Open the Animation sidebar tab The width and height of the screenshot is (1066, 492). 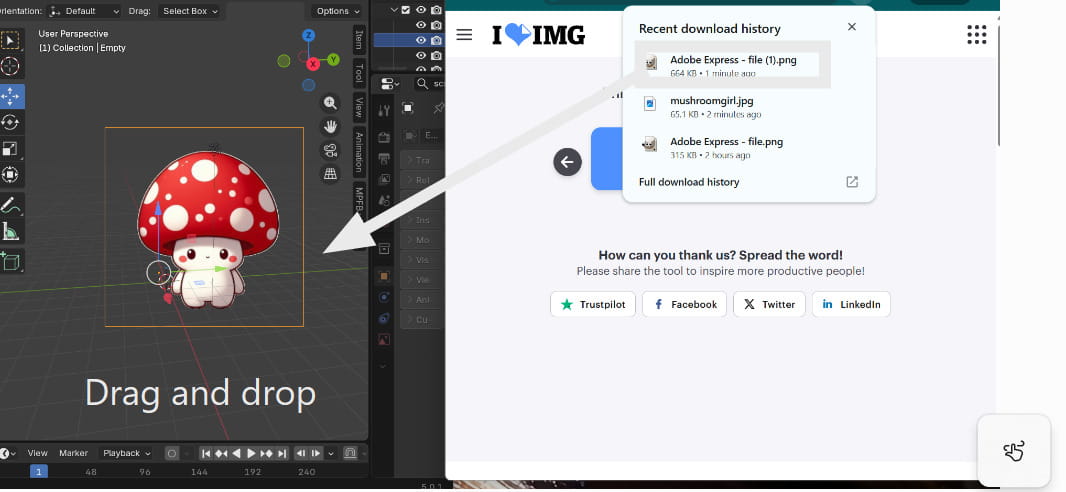pos(359,153)
